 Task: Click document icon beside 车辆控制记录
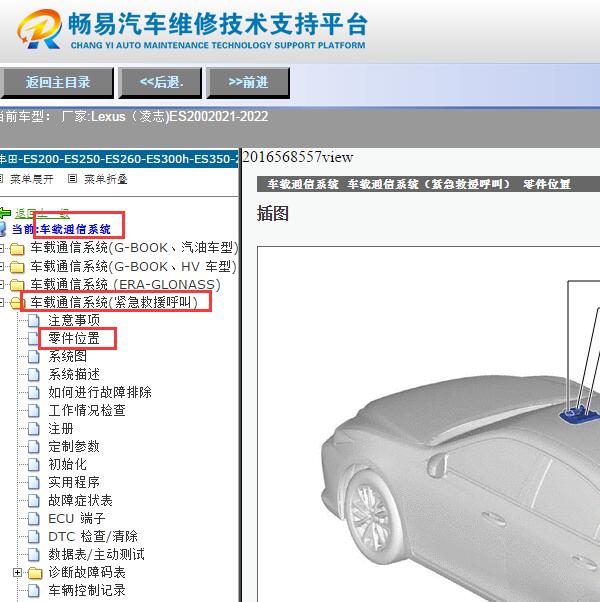click(34, 591)
